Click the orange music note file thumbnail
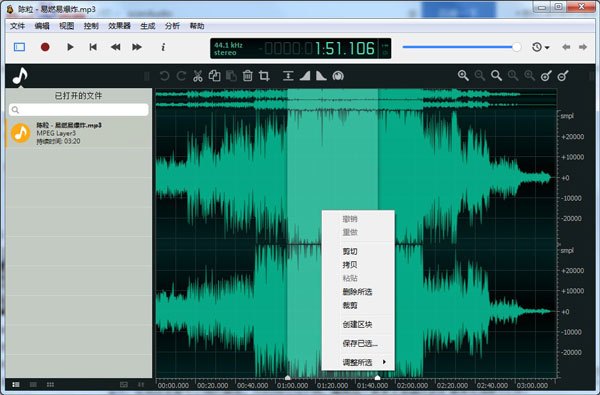The height and width of the screenshot is (395, 600). (x=21, y=133)
